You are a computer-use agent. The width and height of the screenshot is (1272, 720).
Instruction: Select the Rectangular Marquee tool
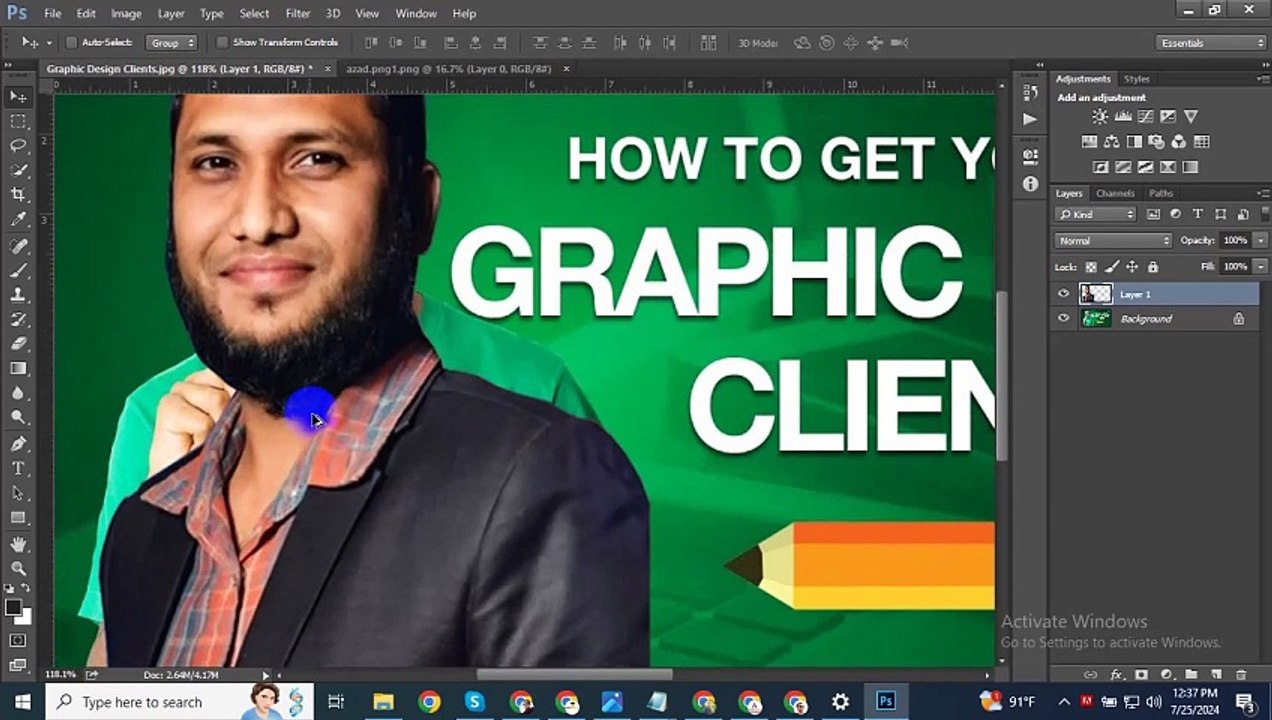pyautogui.click(x=18, y=121)
